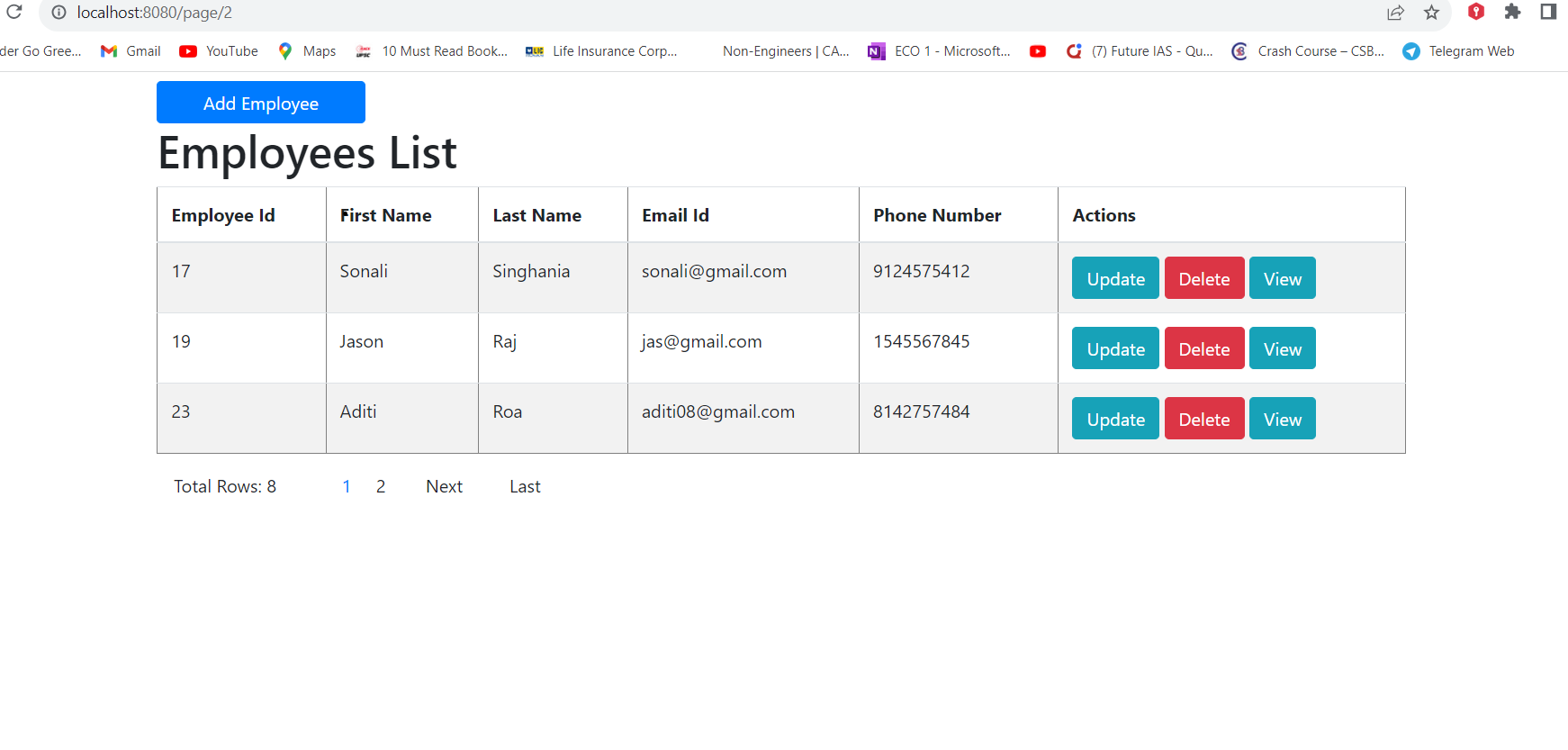This screenshot has height=750, width=1568.
Task: Open Maps bookmark
Action: (307, 51)
